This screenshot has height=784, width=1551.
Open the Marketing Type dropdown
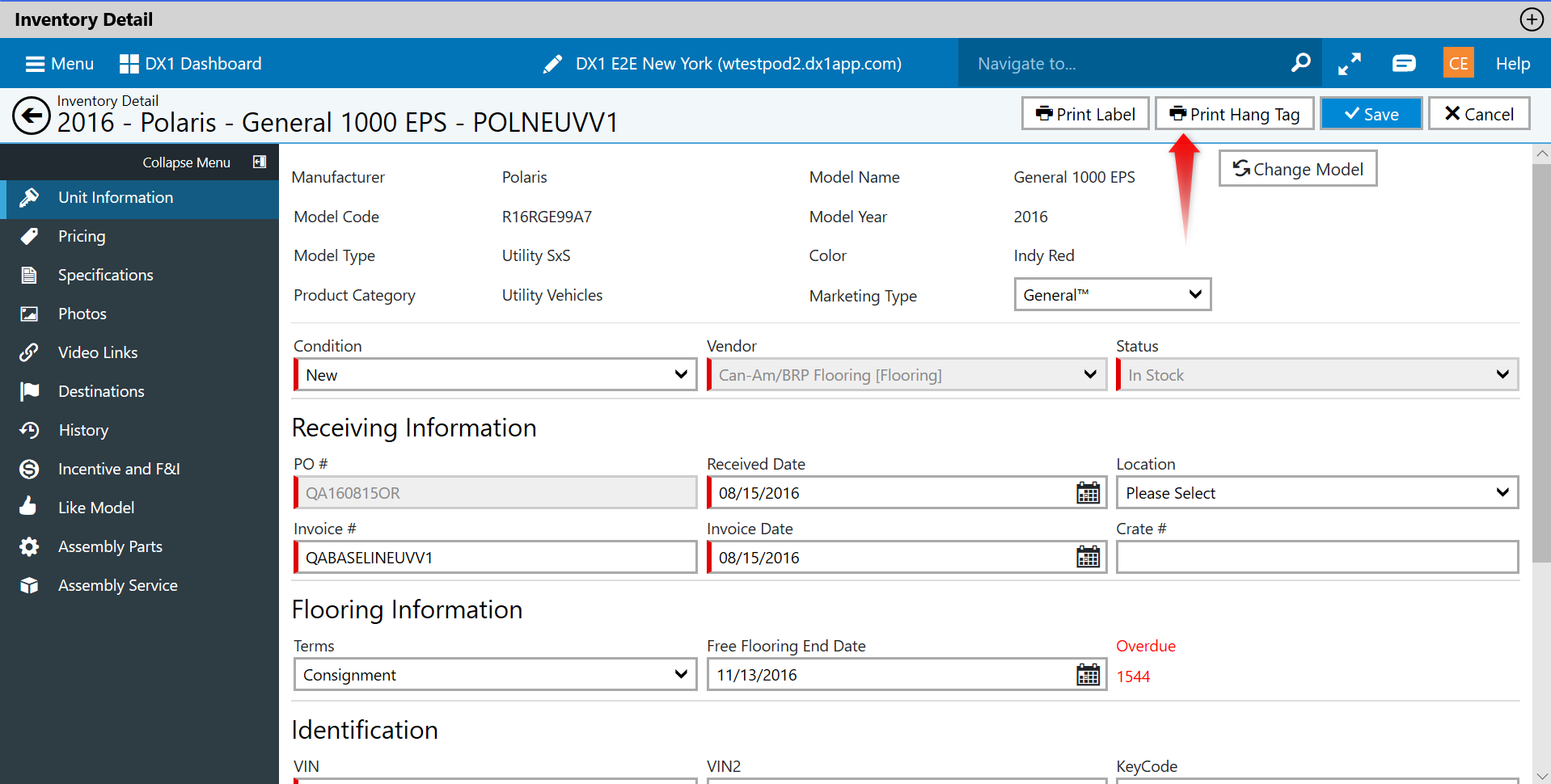(1113, 295)
